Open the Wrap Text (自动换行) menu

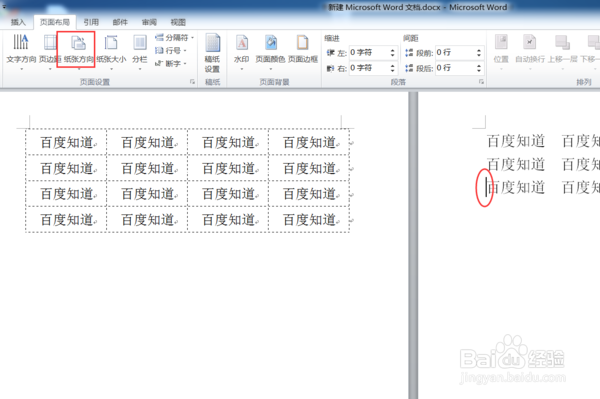click(x=530, y=52)
